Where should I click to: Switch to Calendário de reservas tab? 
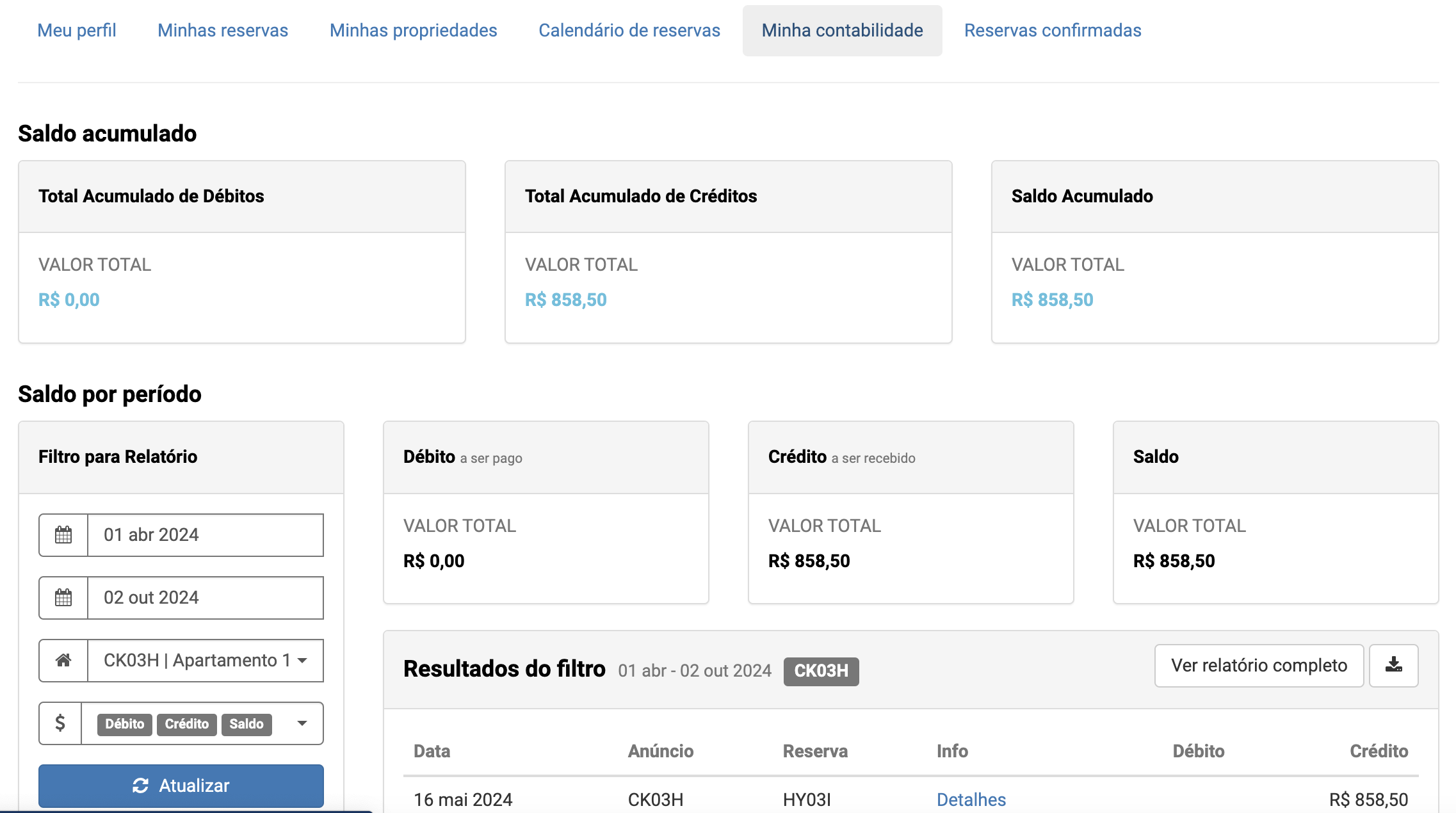[629, 30]
